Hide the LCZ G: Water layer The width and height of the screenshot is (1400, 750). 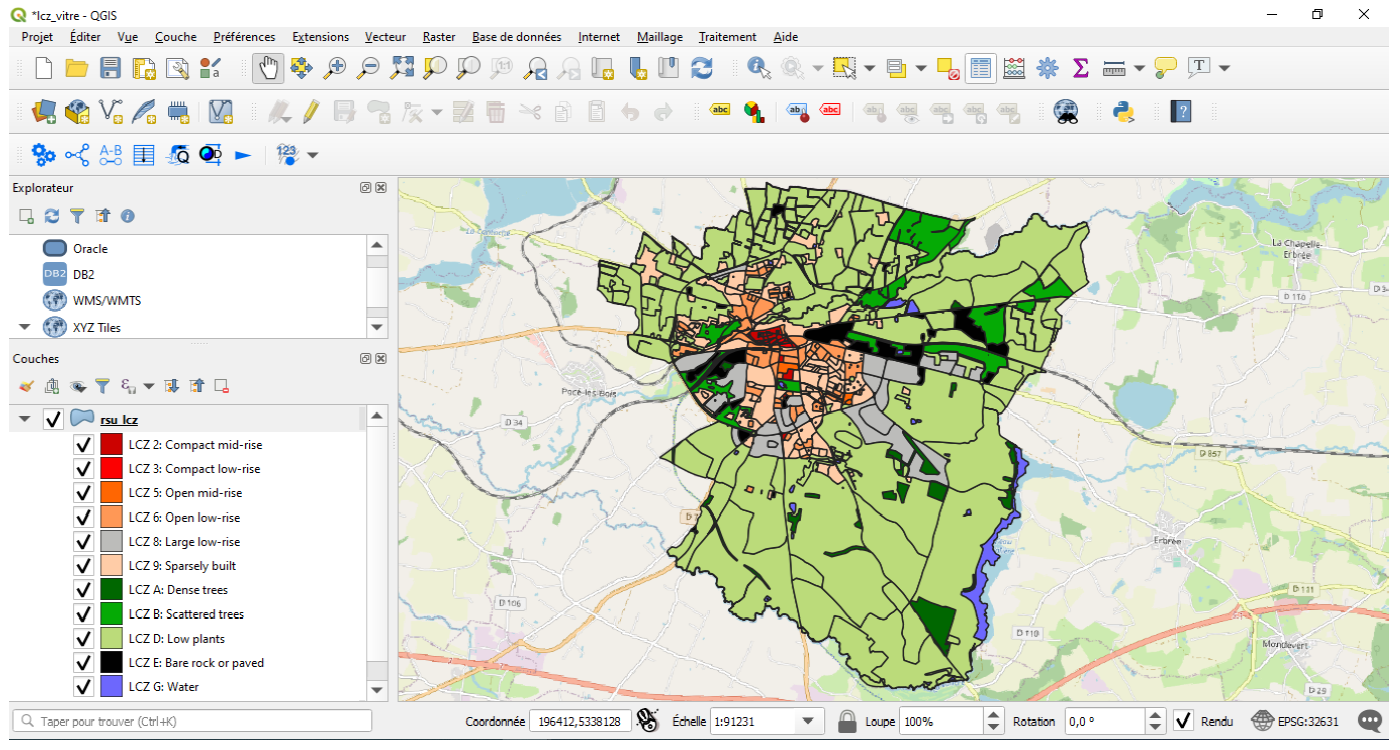pyautogui.click(x=83, y=686)
